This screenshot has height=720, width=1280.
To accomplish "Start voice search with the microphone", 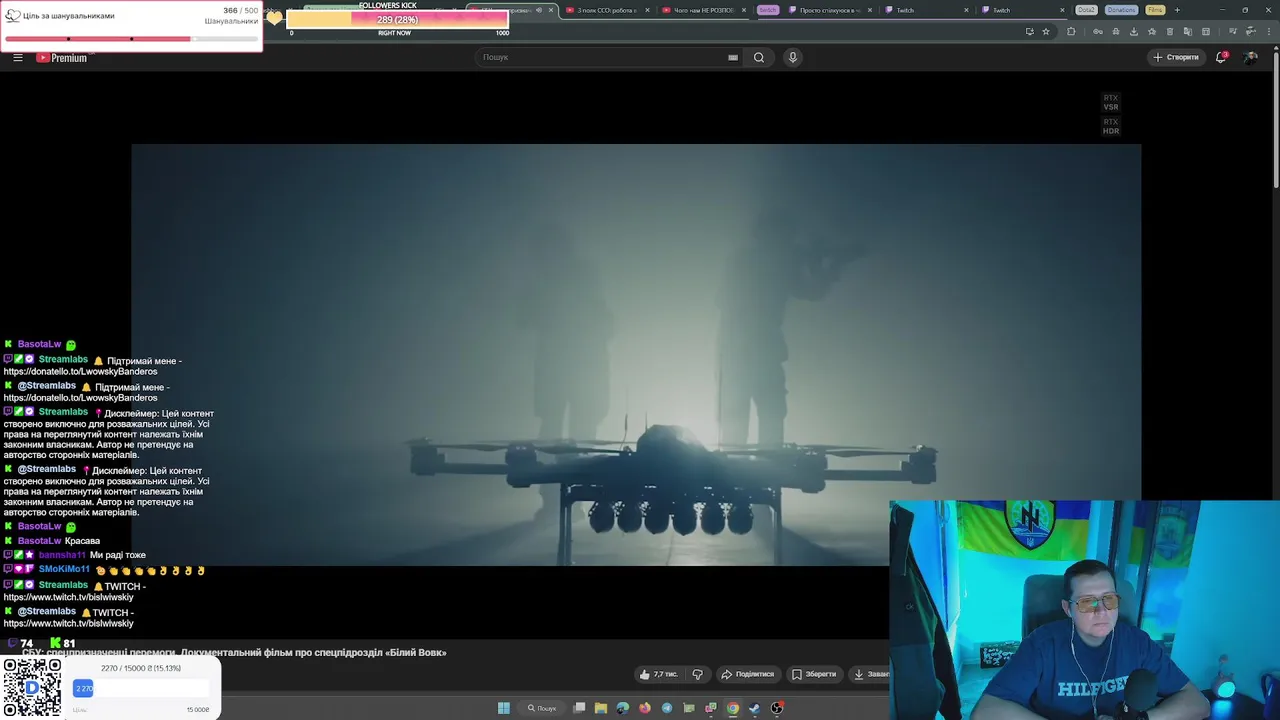I will click(793, 57).
